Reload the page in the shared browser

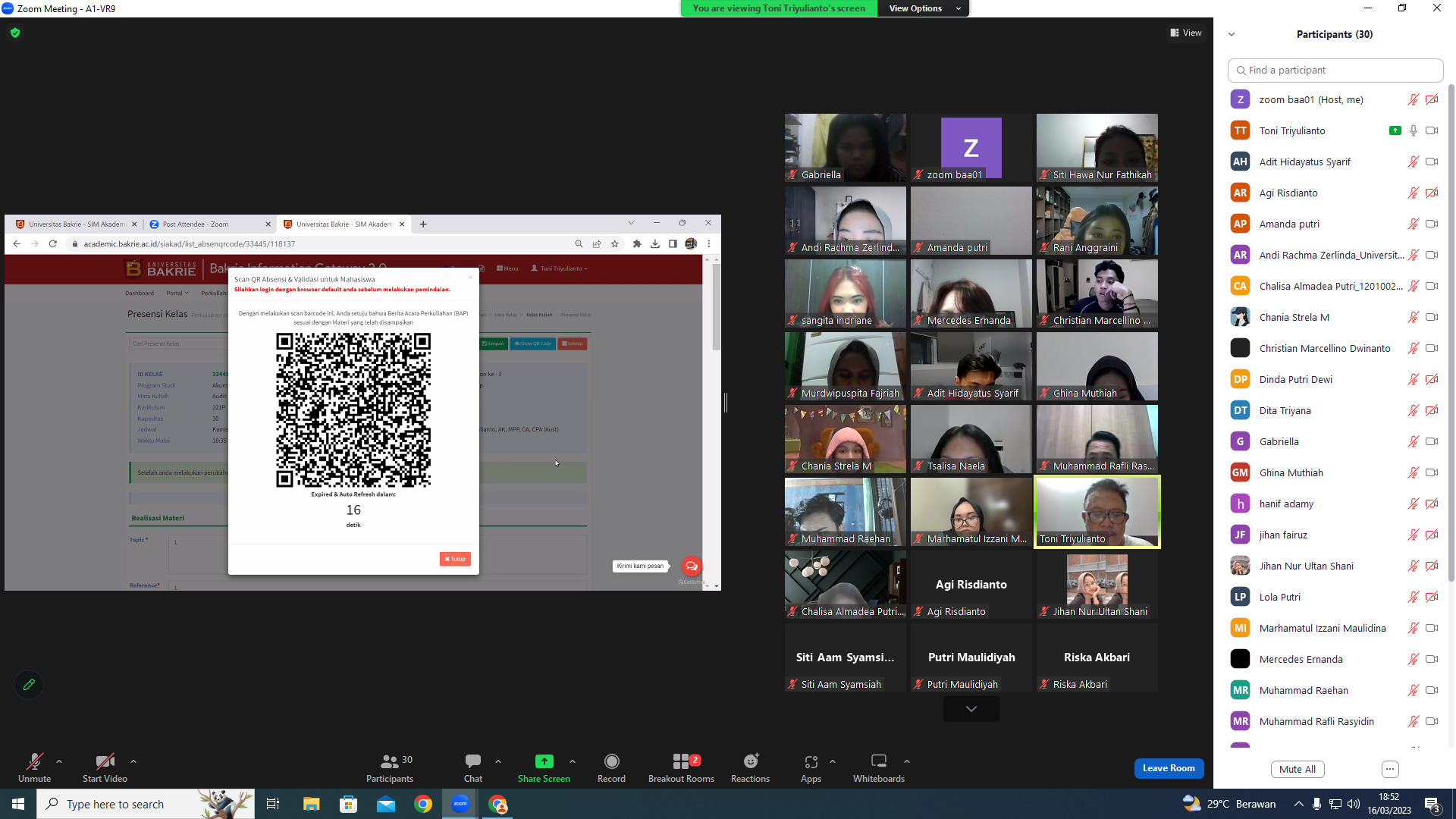[52, 243]
